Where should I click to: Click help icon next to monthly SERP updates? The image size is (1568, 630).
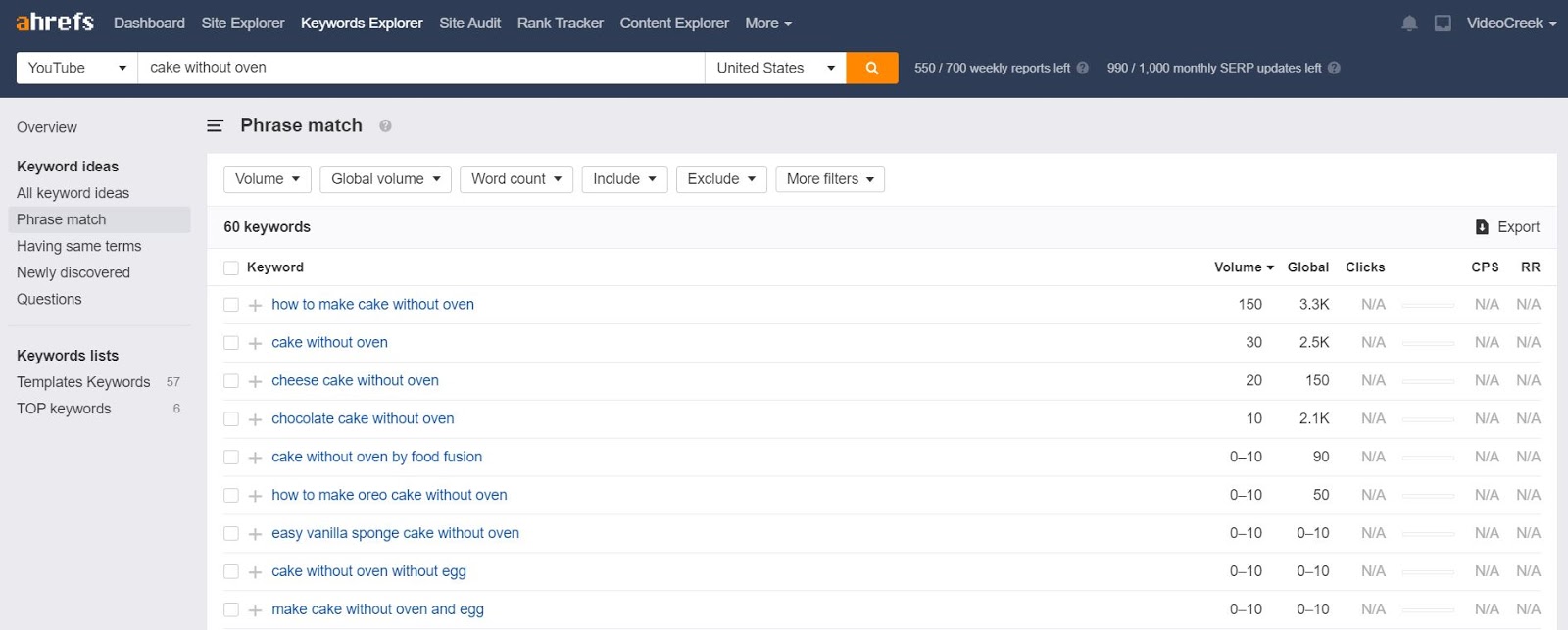point(1334,68)
